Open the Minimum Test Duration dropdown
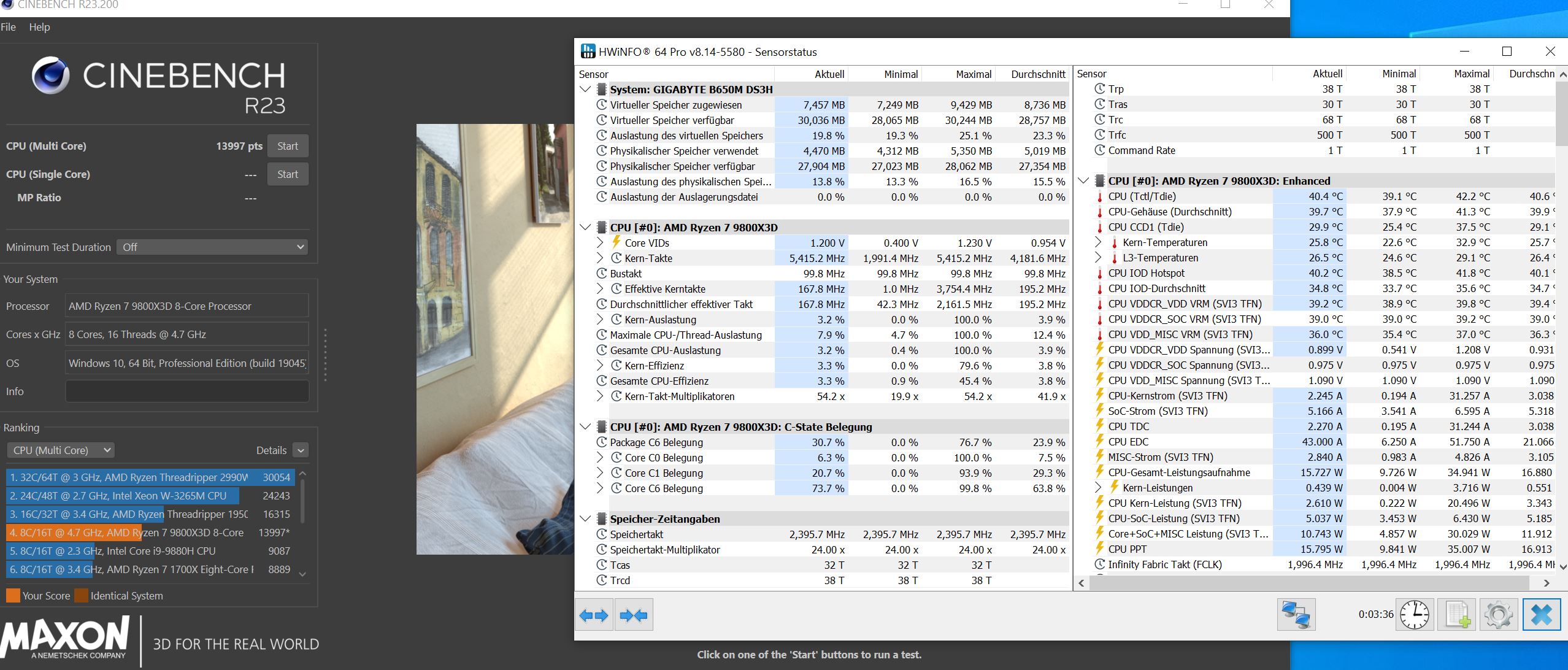1568x670 pixels. [212, 247]
